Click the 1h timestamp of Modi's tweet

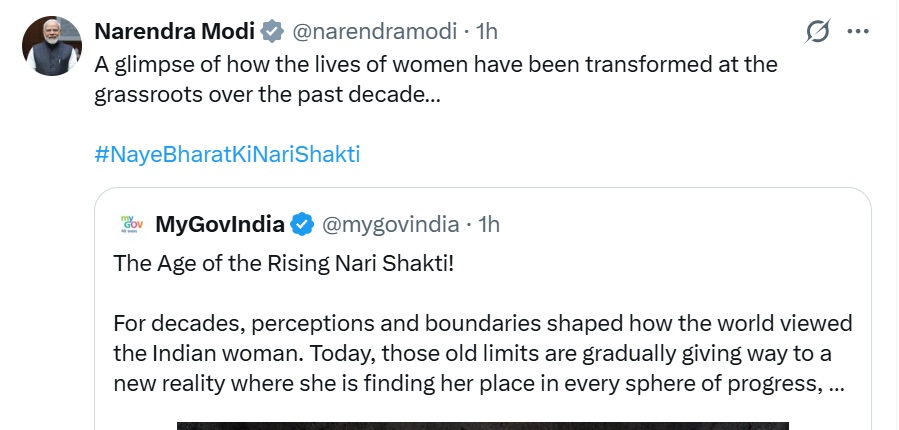tap(486, 32)
